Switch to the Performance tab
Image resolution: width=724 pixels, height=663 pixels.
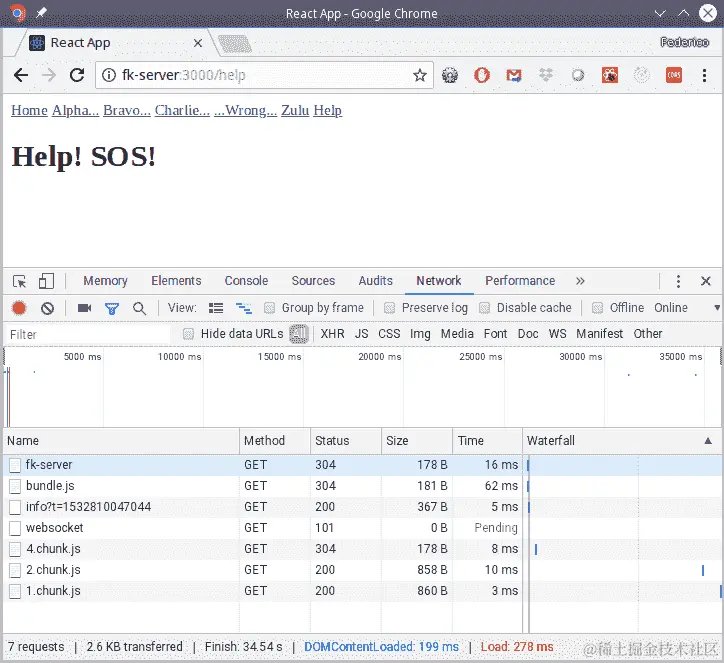(x=520, y=281)
